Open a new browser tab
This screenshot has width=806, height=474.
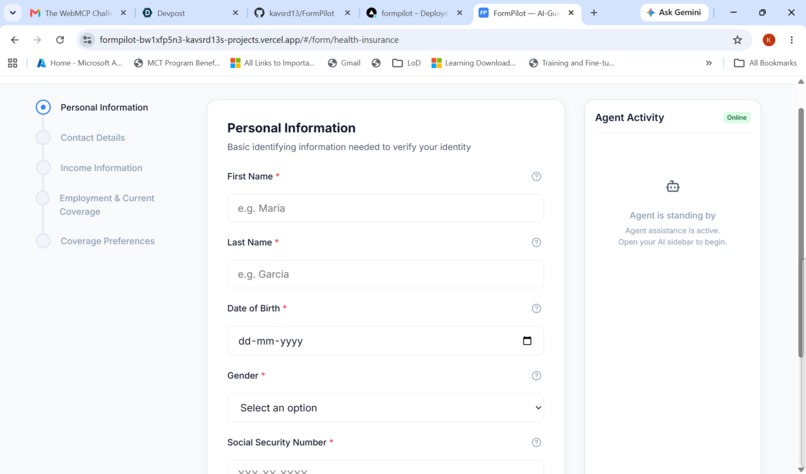click(594, 13)
